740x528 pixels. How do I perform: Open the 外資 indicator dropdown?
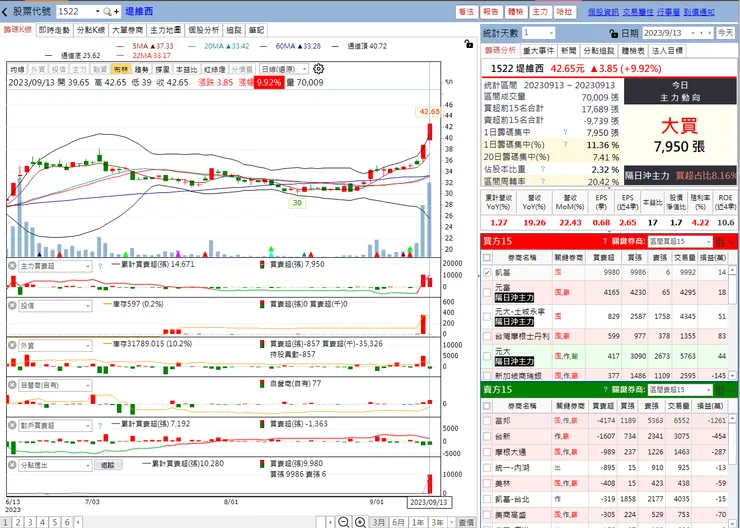(55, 345)
